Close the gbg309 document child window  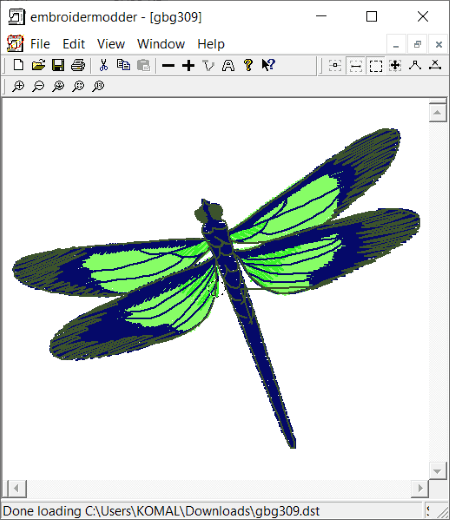[x=439, y=44]
